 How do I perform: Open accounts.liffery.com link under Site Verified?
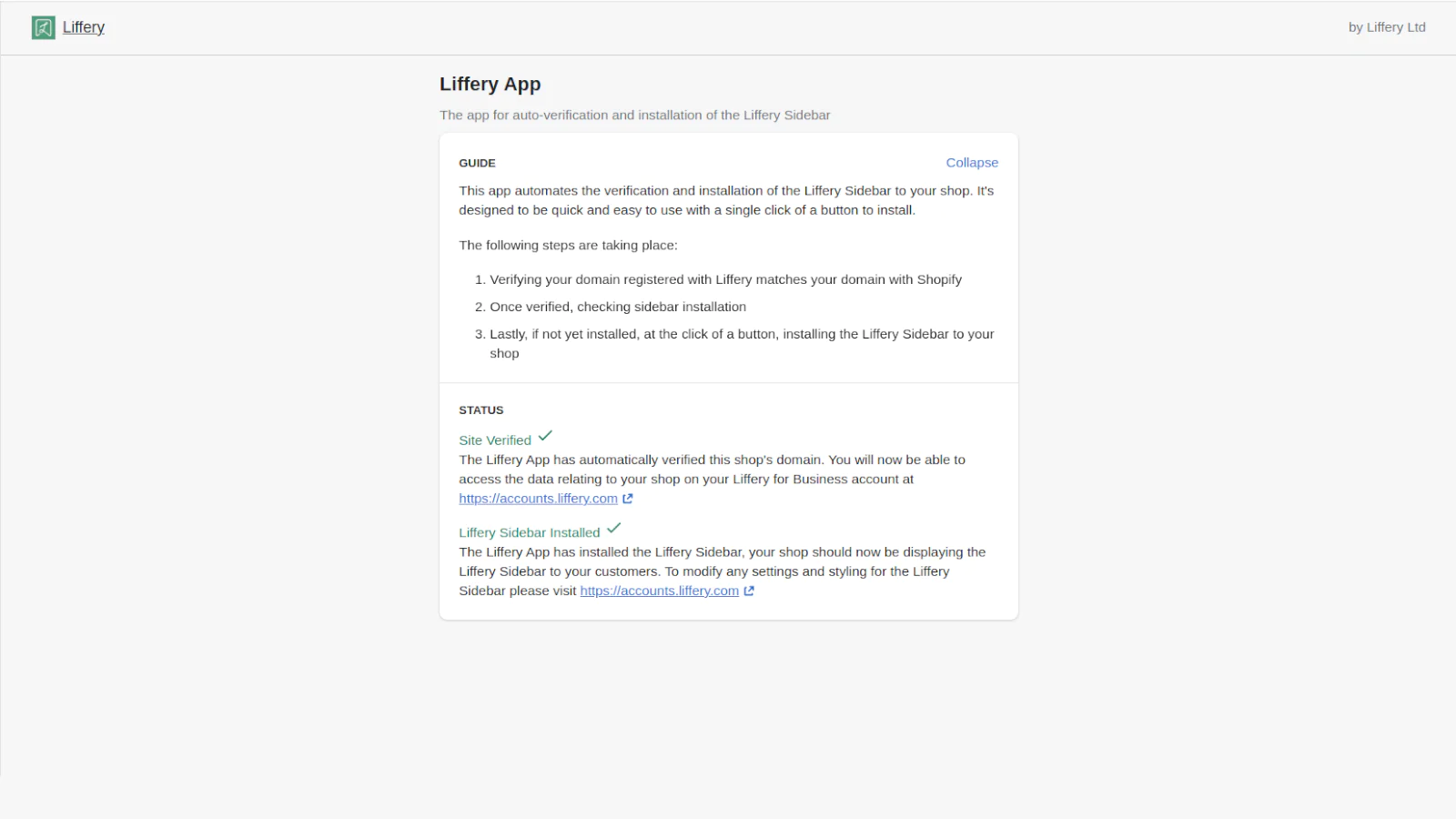[x=538, y=499]
